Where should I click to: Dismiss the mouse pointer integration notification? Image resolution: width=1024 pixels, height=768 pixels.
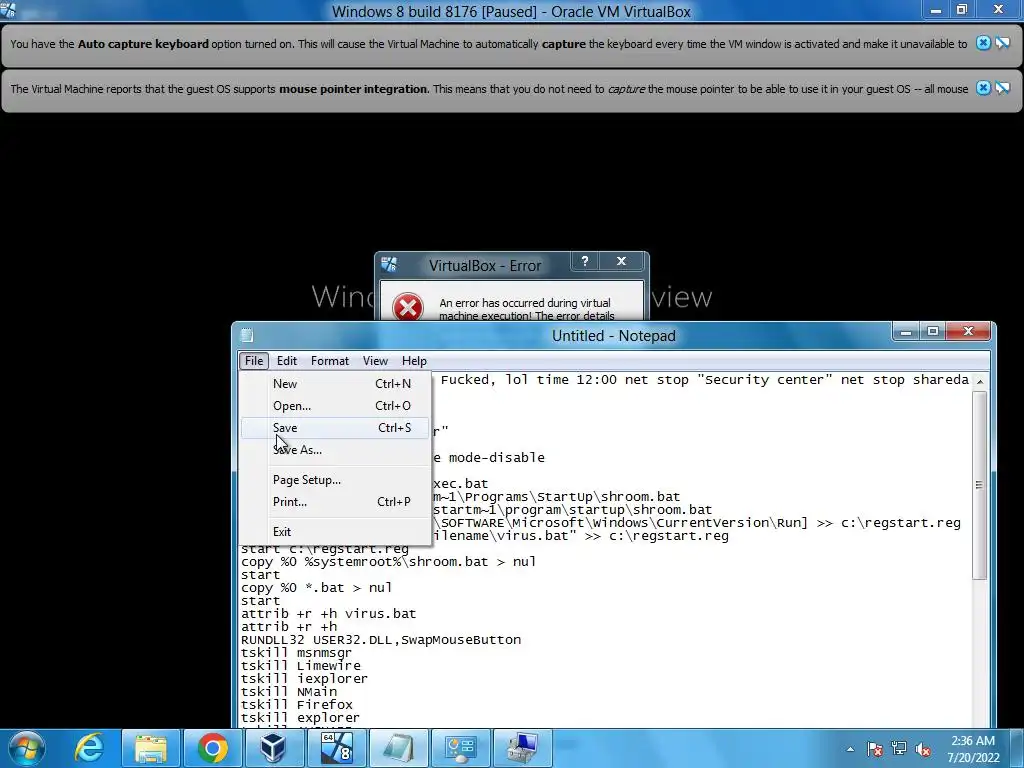983,88
